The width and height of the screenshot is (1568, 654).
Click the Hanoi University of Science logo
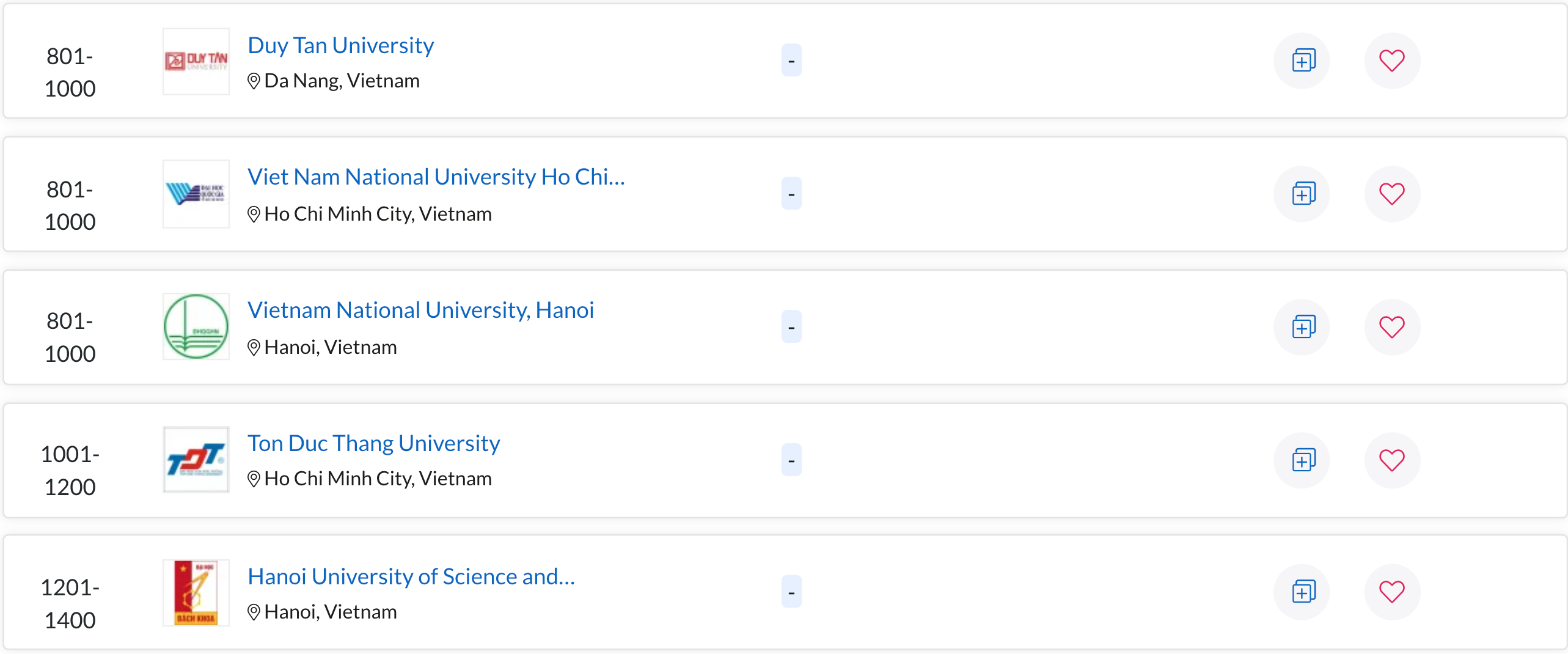196,592
